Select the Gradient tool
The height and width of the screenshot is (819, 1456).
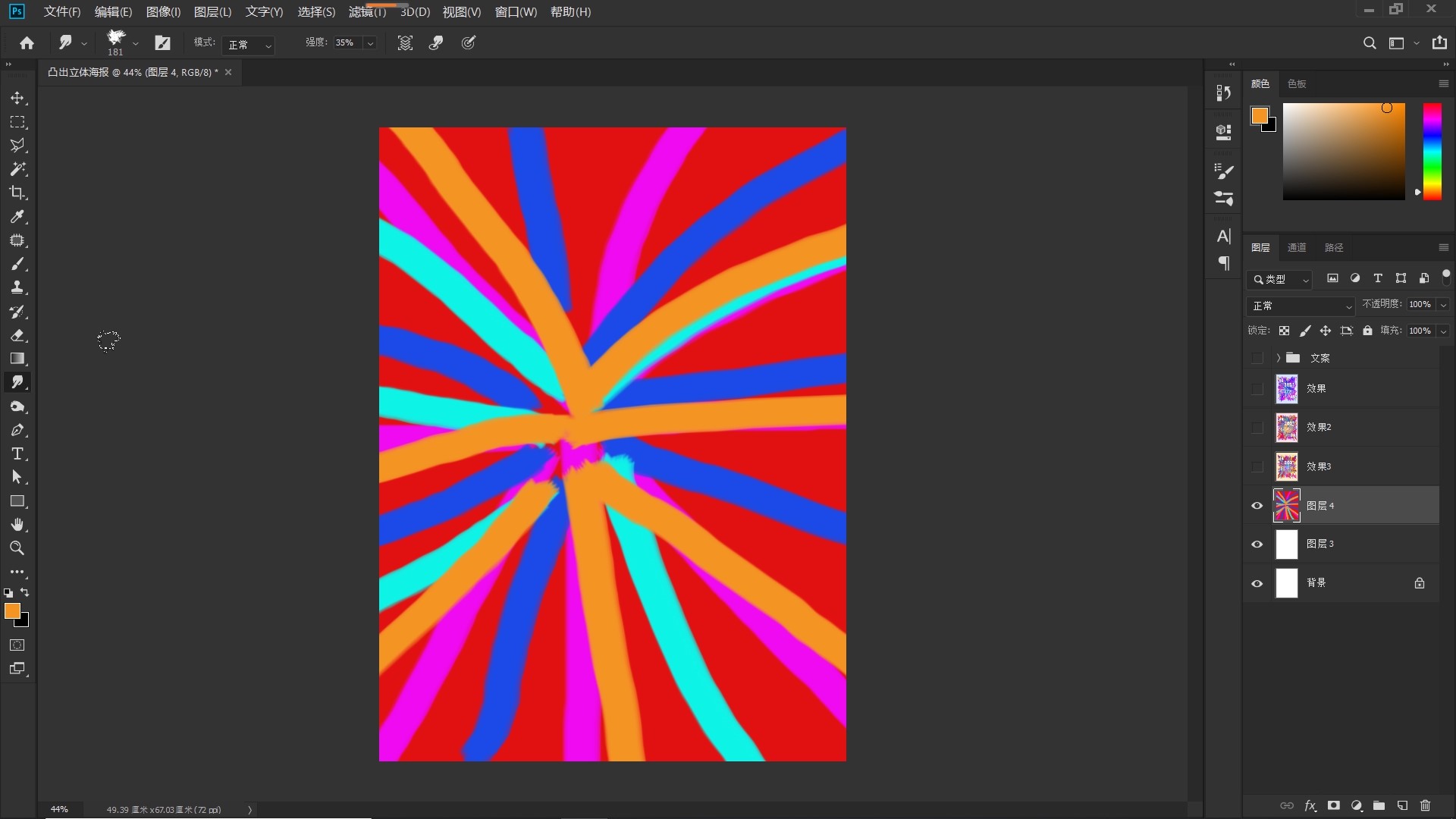click(17, 359)
